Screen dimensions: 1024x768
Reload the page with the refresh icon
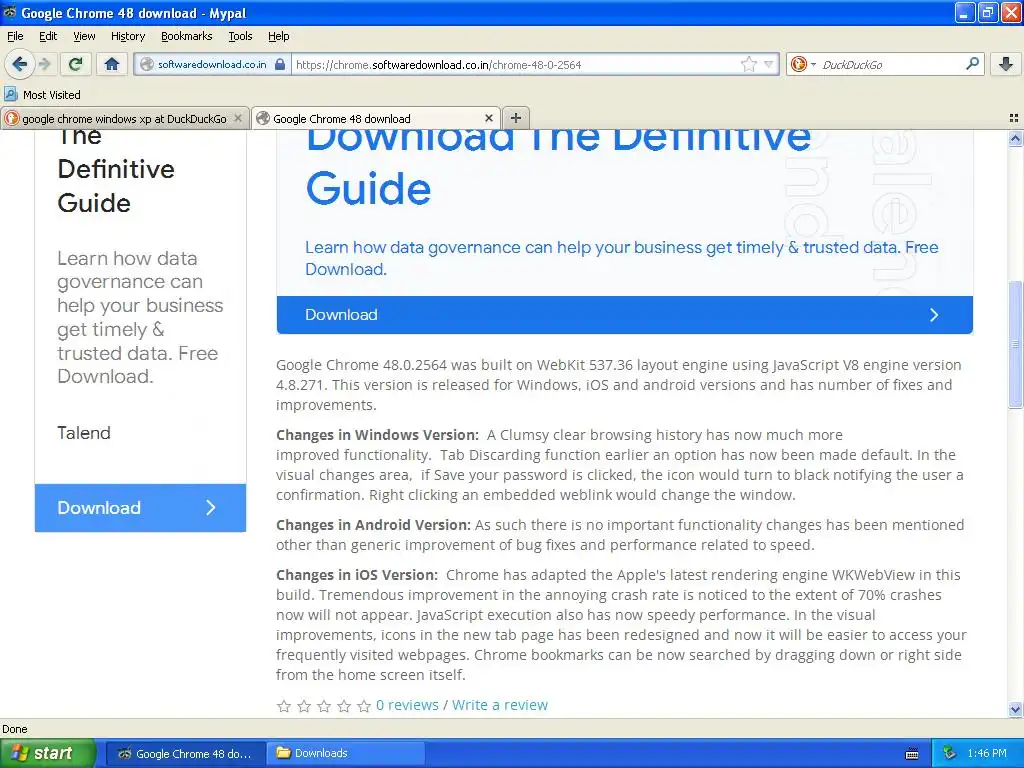coord(75,64)
